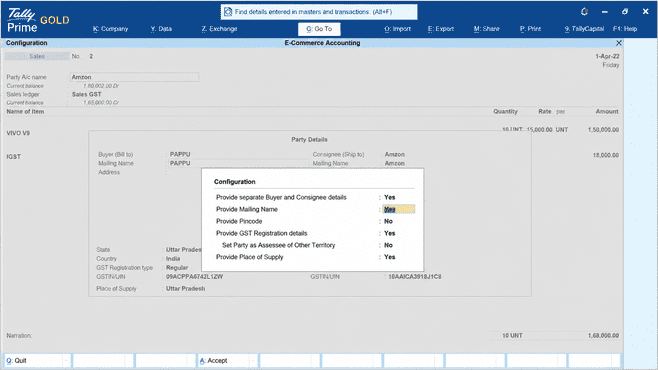Open the P: Print menu

530,29
